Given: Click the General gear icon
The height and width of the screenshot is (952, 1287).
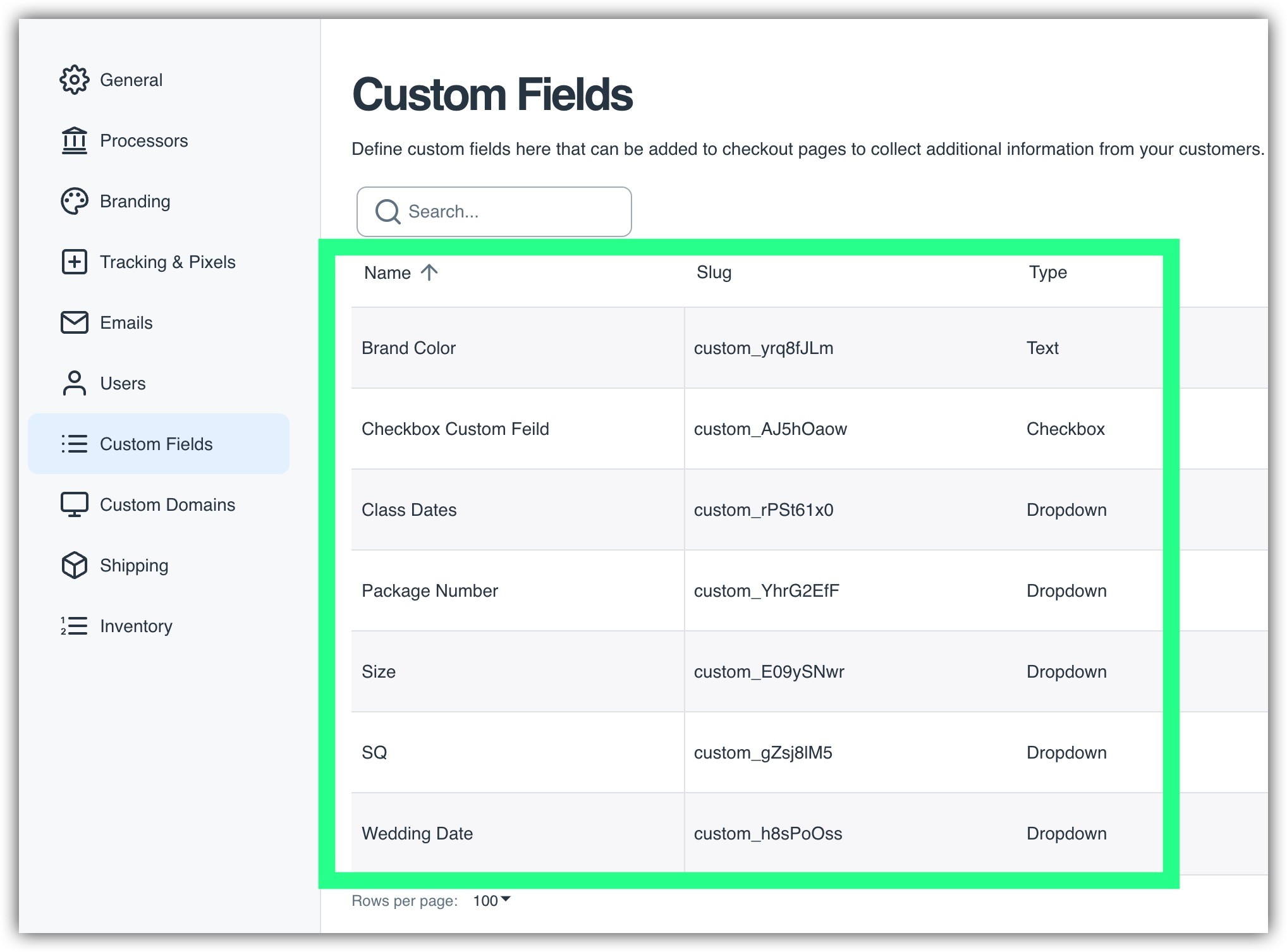Looking at the screenshot, I should click(x=74, y=80).
